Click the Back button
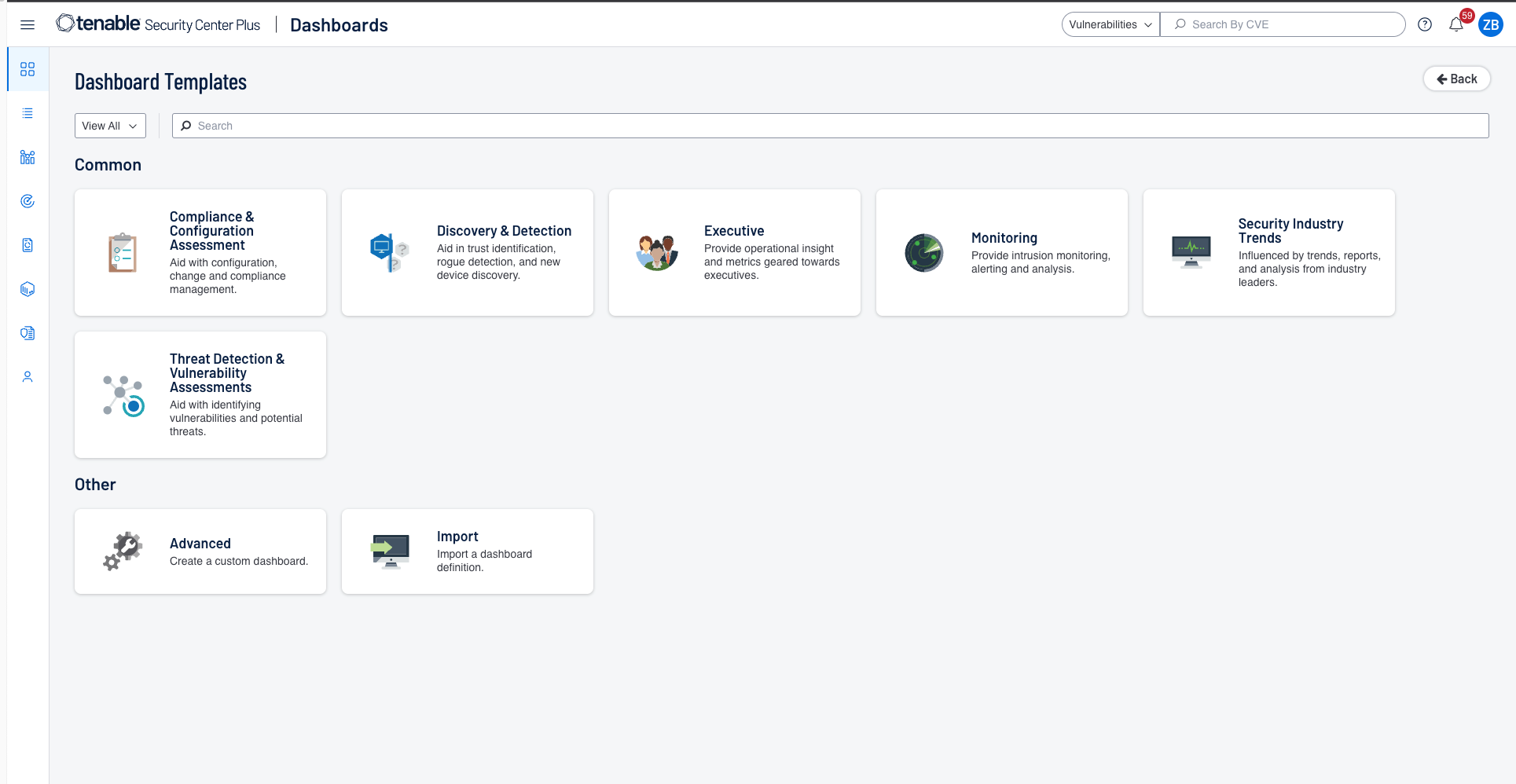The width and height of the screenshot is (1516, 784). tap(1456, 79)
